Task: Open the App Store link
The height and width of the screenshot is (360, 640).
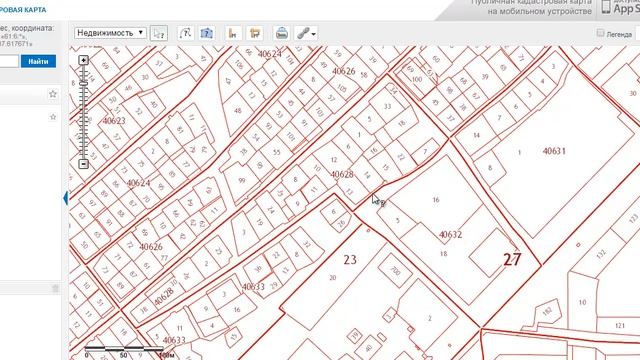Action: pyautogui.click(x=620, y=7)
